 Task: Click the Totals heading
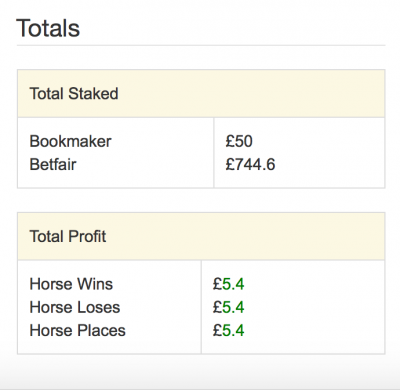(x=48, y=28)
